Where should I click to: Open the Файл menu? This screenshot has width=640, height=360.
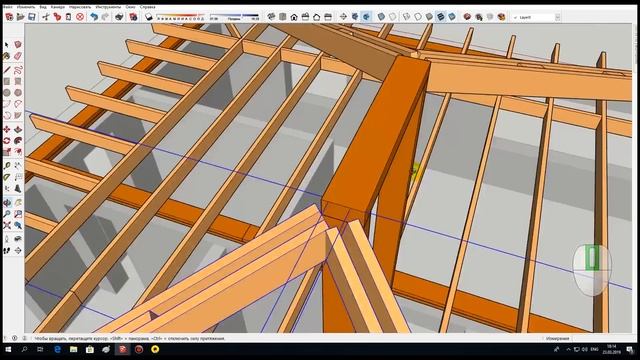pyautogui.click(x=7, y=7)
